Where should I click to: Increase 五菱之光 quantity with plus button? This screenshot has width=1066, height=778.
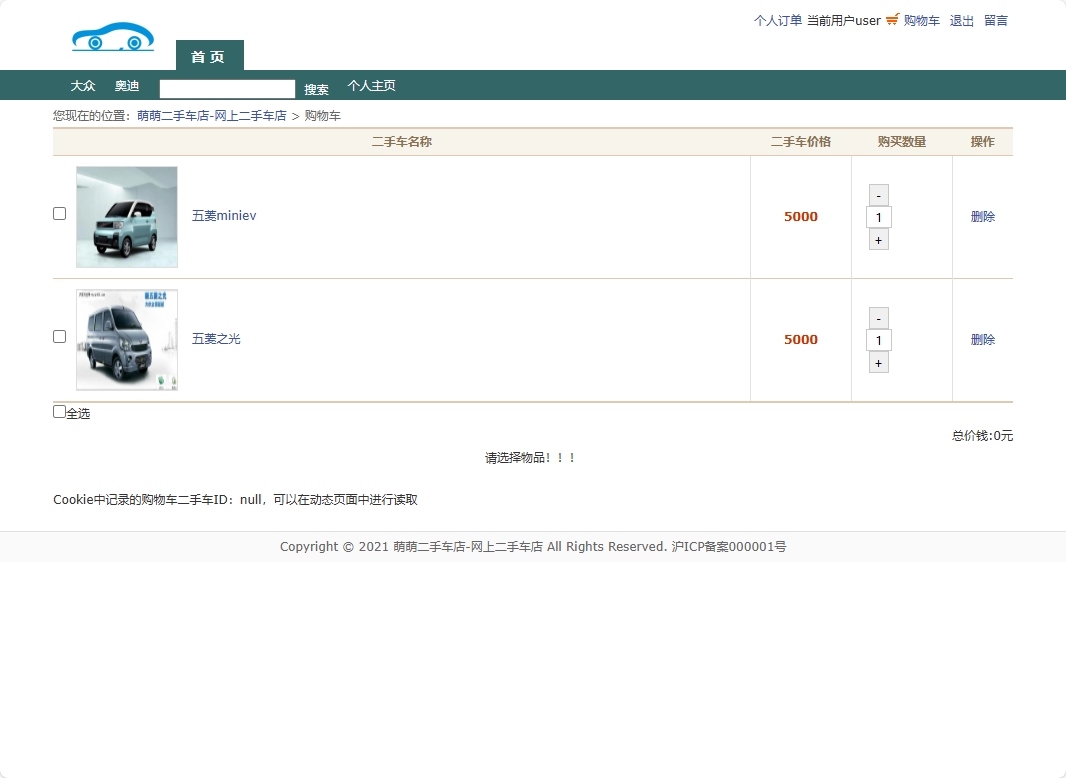[878, 362]
